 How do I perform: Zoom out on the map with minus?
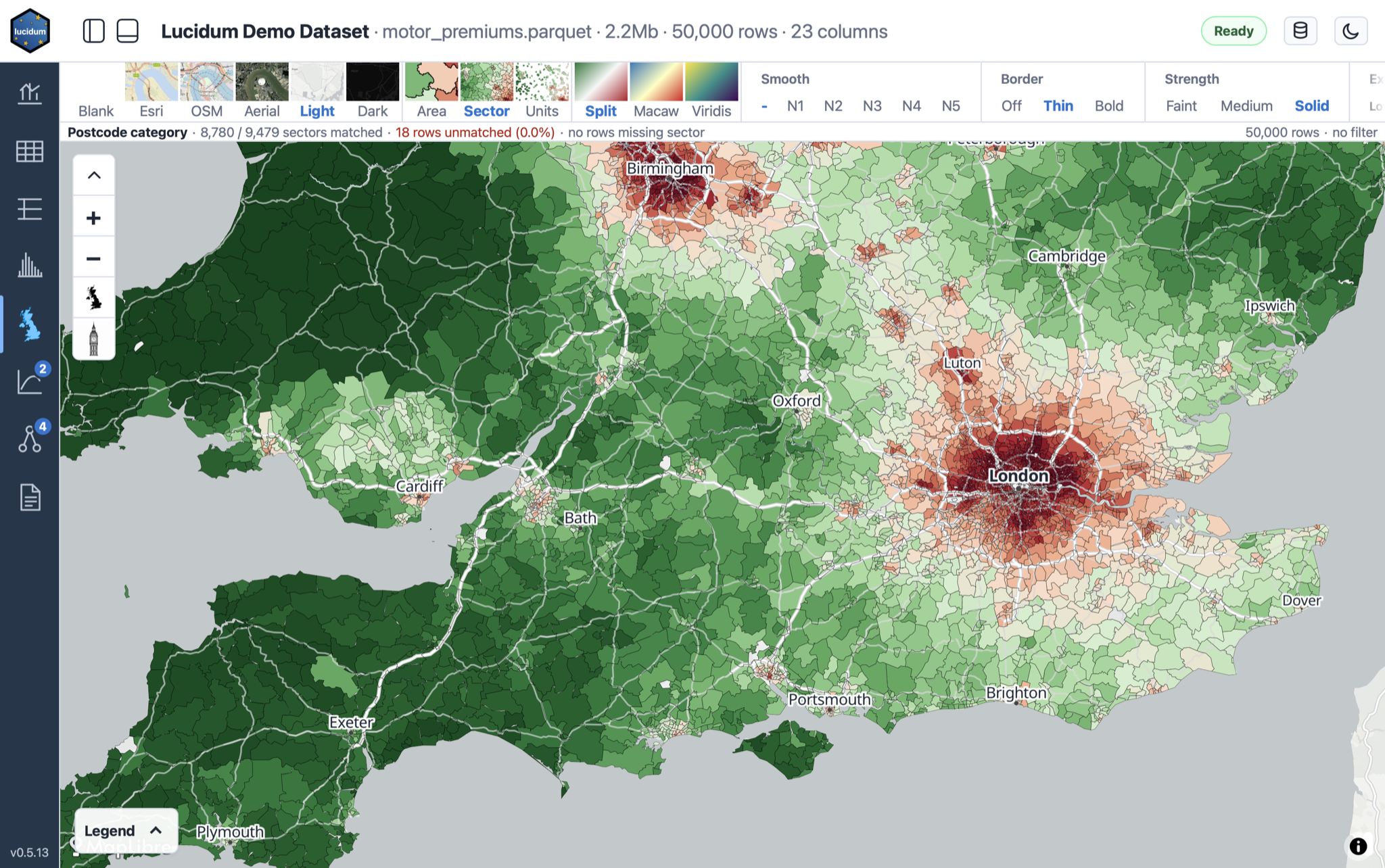[93, 258]
